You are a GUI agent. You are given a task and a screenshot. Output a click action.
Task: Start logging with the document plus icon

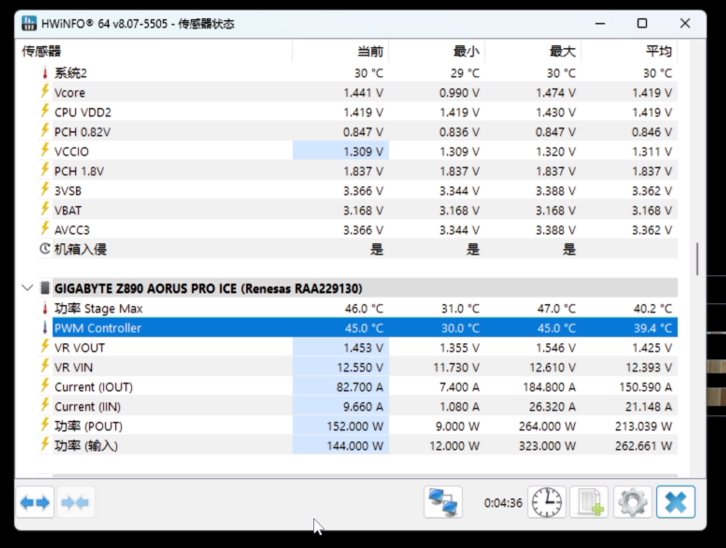point(590,502)
